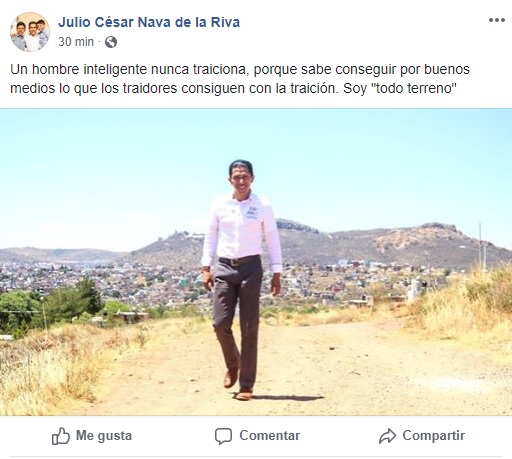
Task: Open the round profile picture of the poster
Action: point(30,32)
